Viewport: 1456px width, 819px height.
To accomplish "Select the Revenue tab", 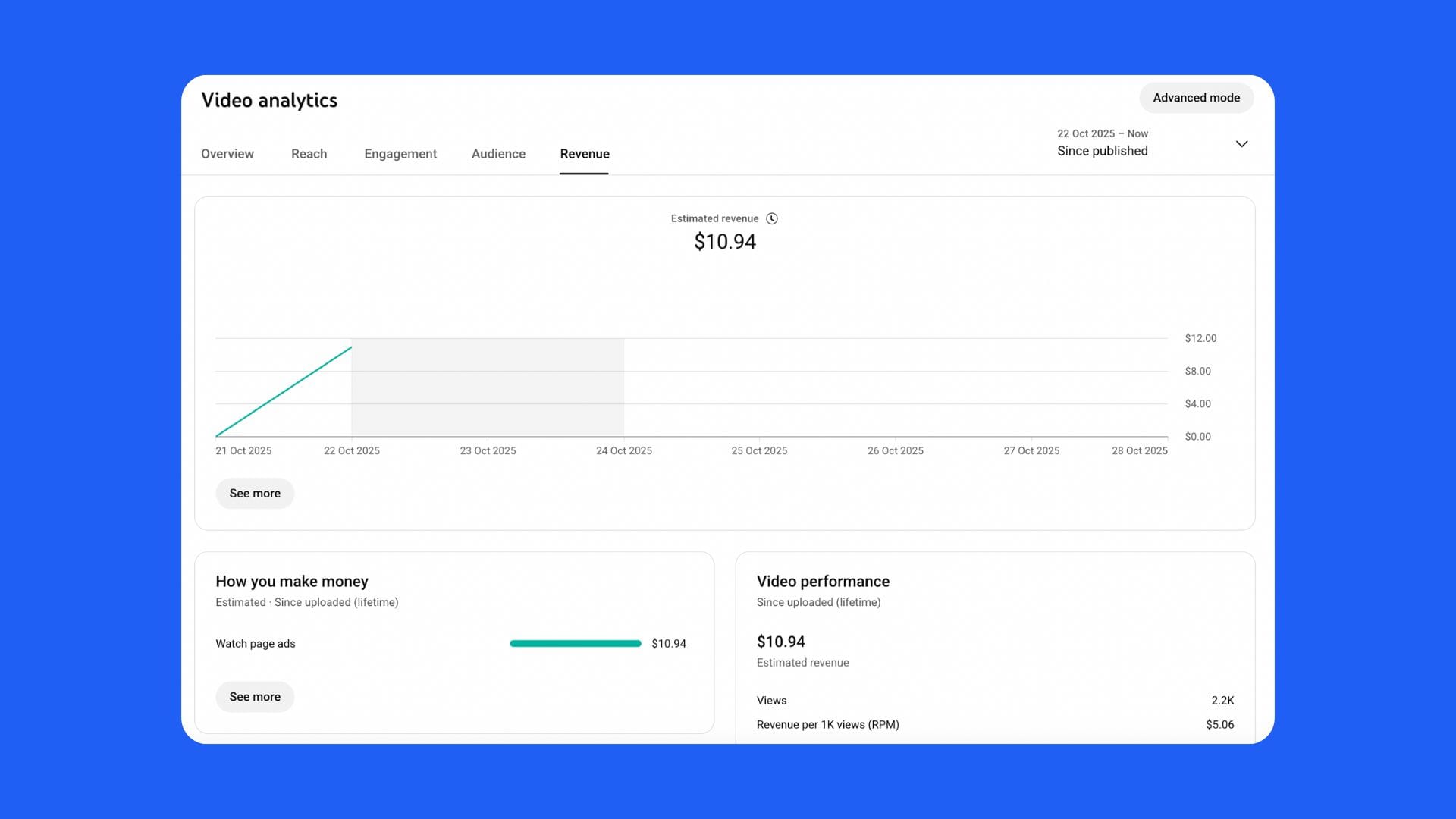I will pos(585,154).
